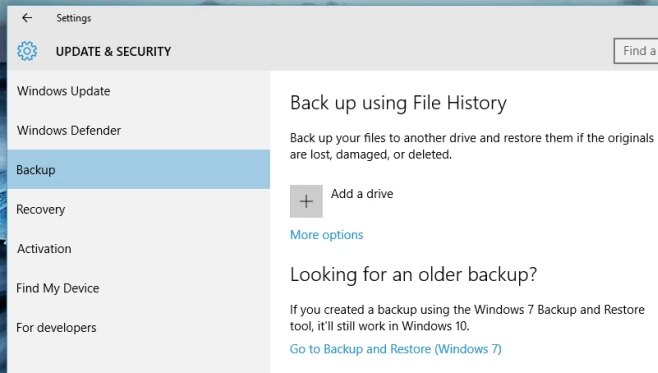
Task: Open Go to Backup and Restore (Windows 7)
Action: tap(396, 349)
